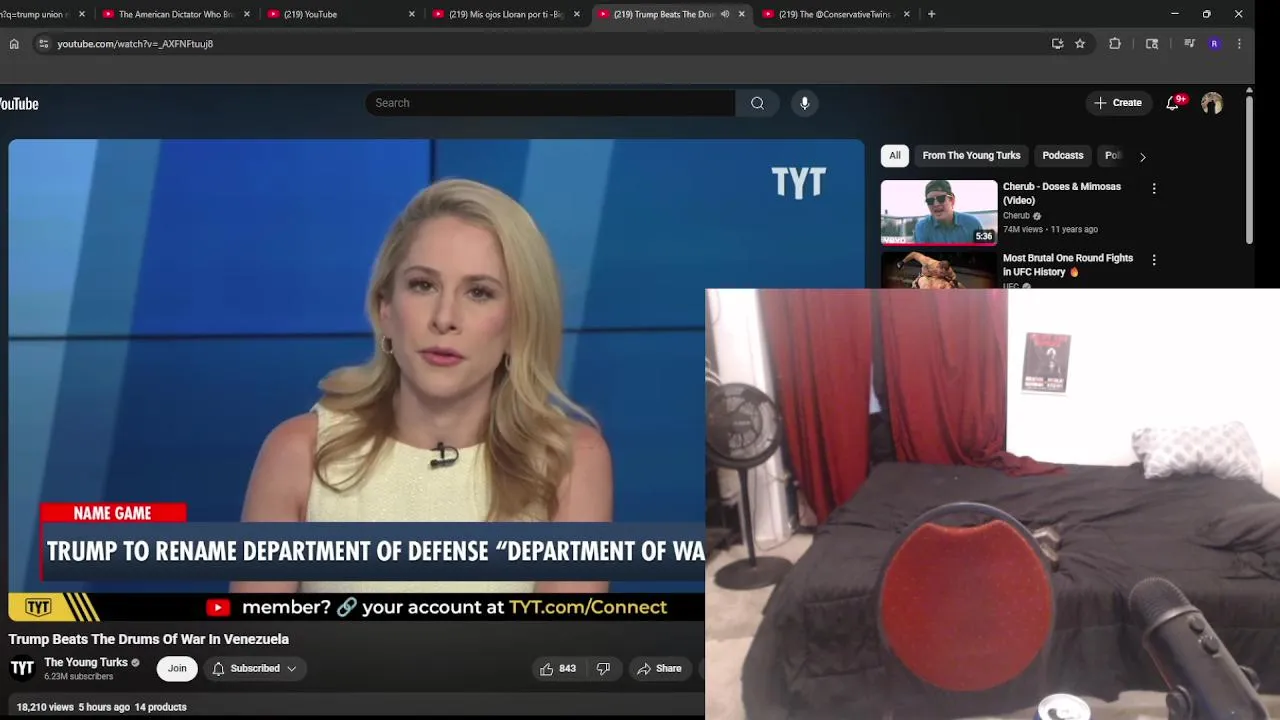Click the video title text
Screen dimensions: 1280x720
tap(149, 639)
